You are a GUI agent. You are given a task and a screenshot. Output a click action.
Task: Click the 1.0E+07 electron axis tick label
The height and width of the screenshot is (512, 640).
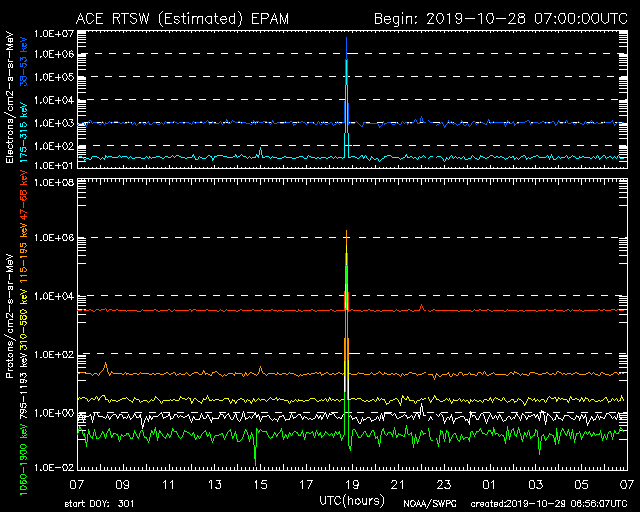click(x=54, y=32)
